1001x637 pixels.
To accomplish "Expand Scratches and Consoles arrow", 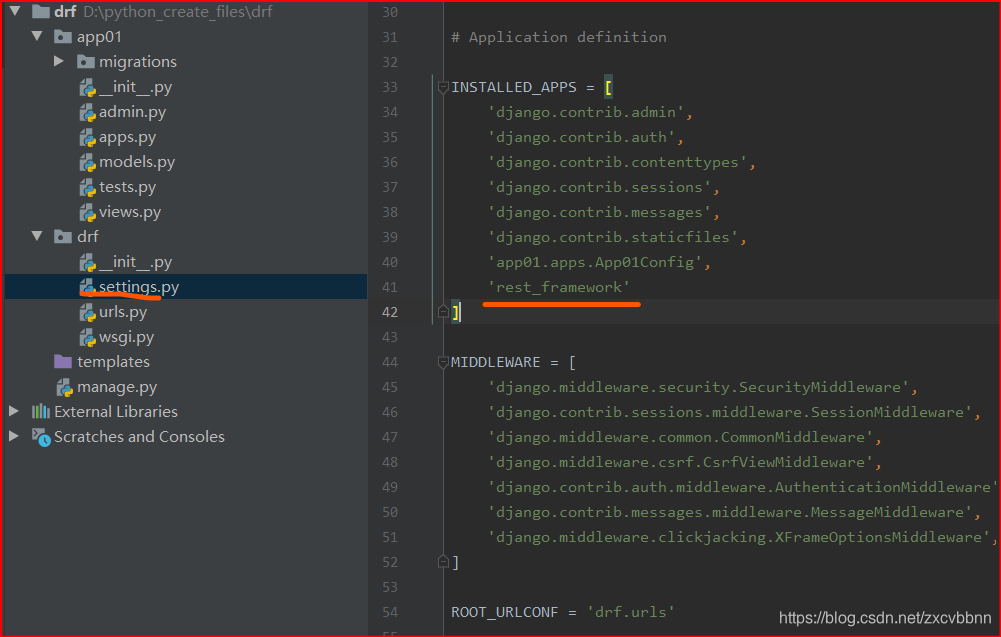I will coord(13,436).
